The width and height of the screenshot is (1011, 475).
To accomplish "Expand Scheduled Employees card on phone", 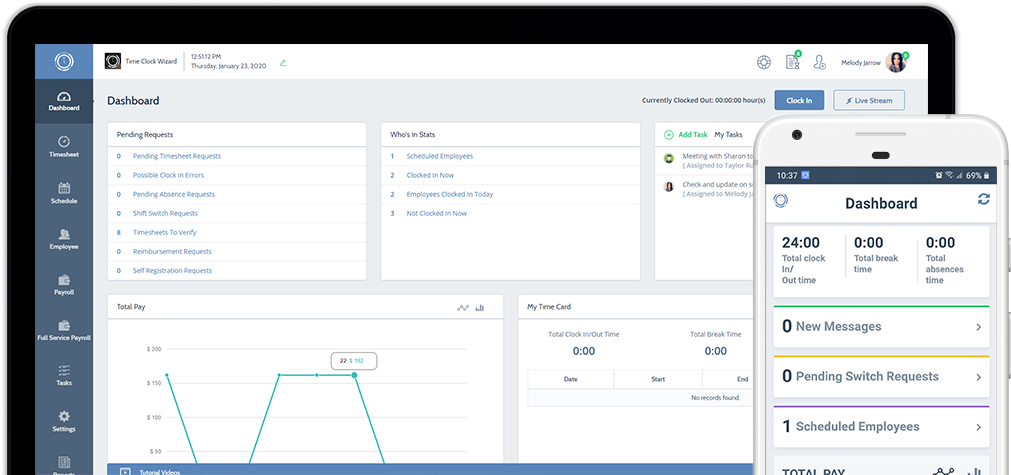I will 881,427.
